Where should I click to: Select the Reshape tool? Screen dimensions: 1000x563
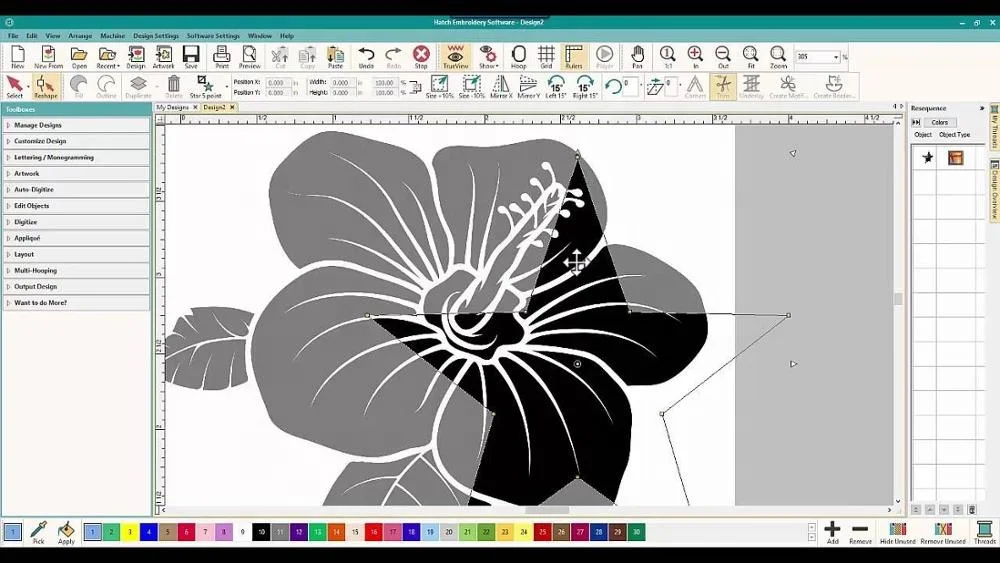click(45, 86)
